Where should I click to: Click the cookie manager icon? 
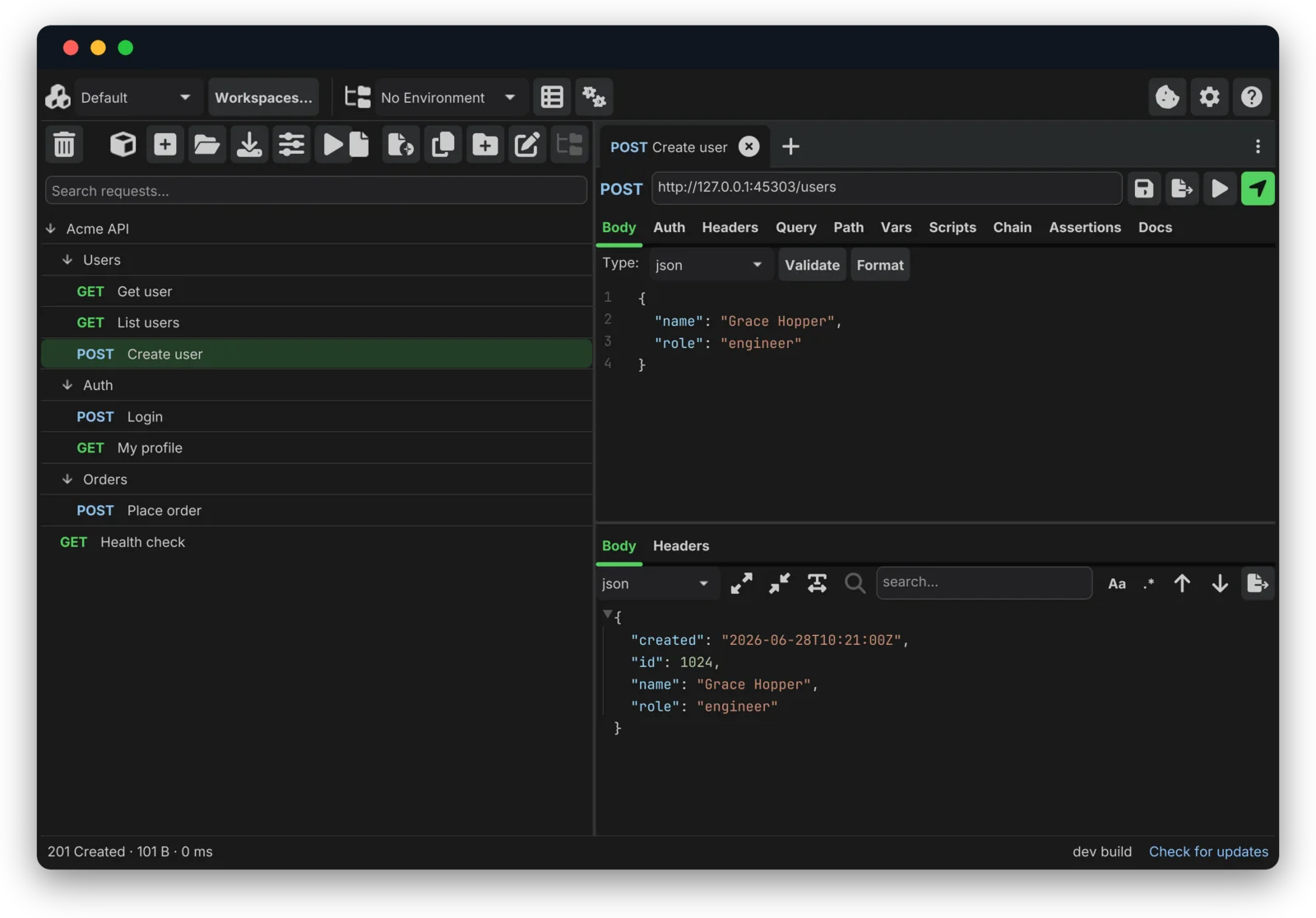point(1167,97)
